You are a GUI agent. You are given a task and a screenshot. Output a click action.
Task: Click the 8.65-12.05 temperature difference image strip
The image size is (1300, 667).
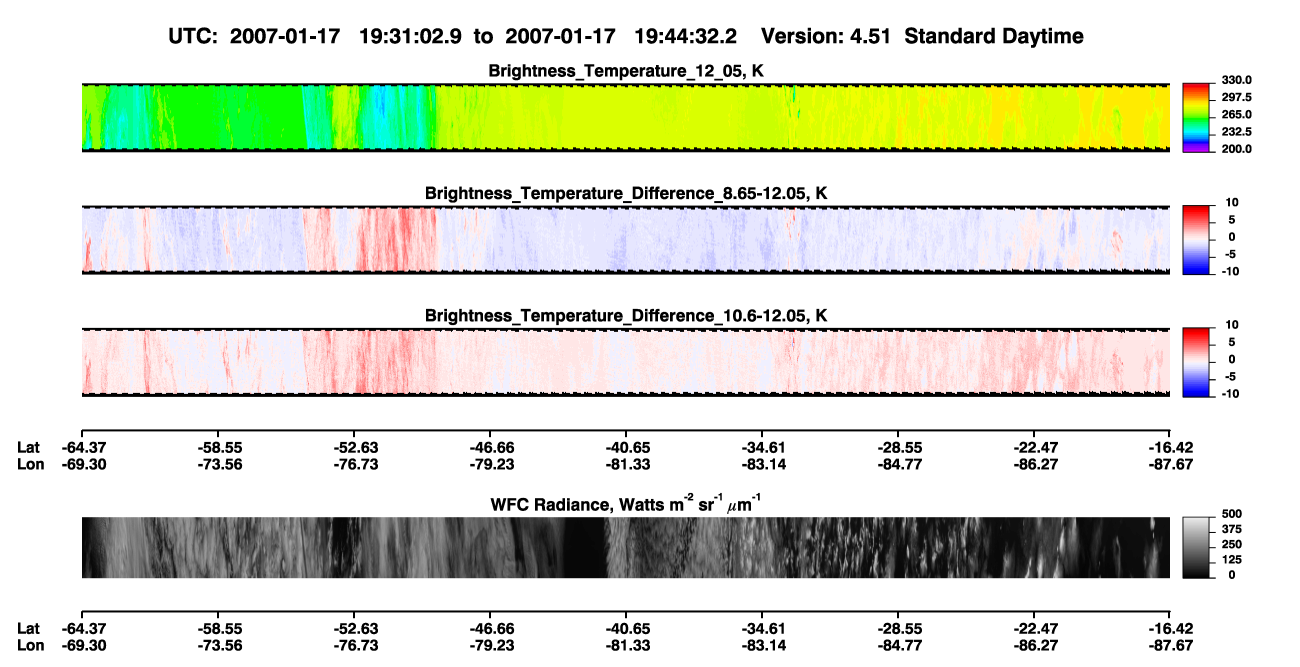[x=625, y=240]
